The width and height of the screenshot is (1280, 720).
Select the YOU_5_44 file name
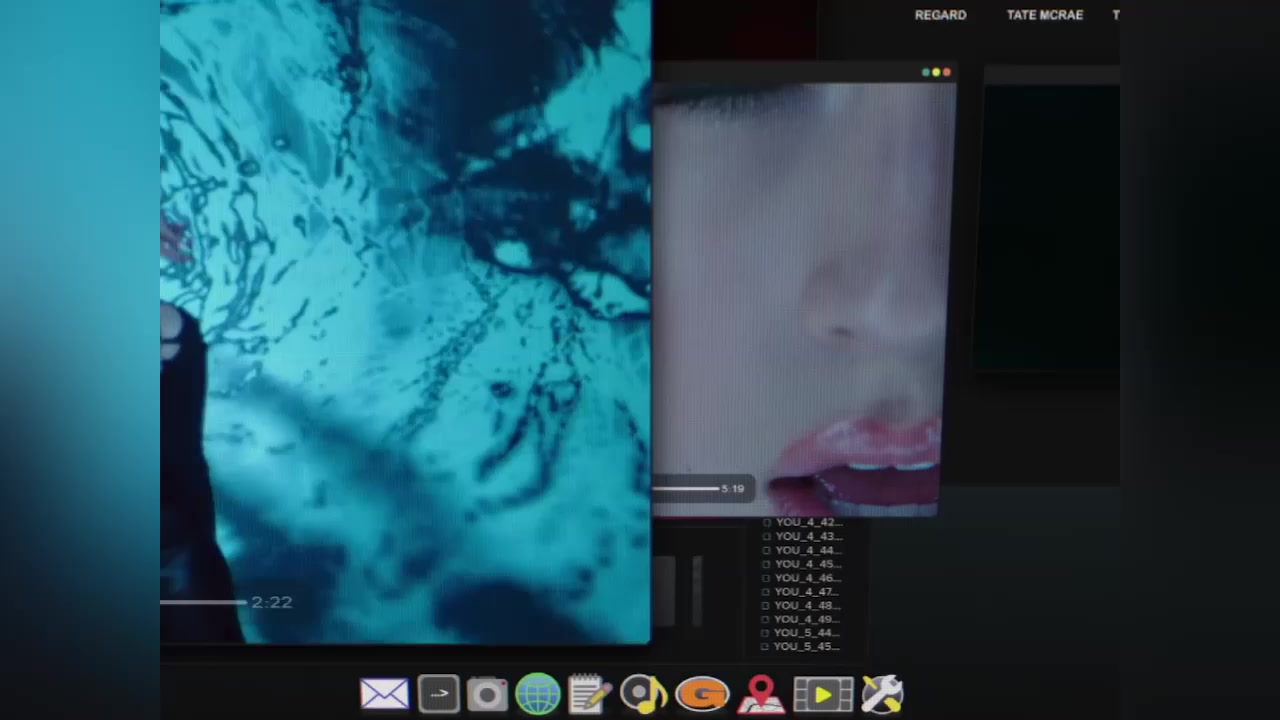pyautogui.click(x=808, y=633)
